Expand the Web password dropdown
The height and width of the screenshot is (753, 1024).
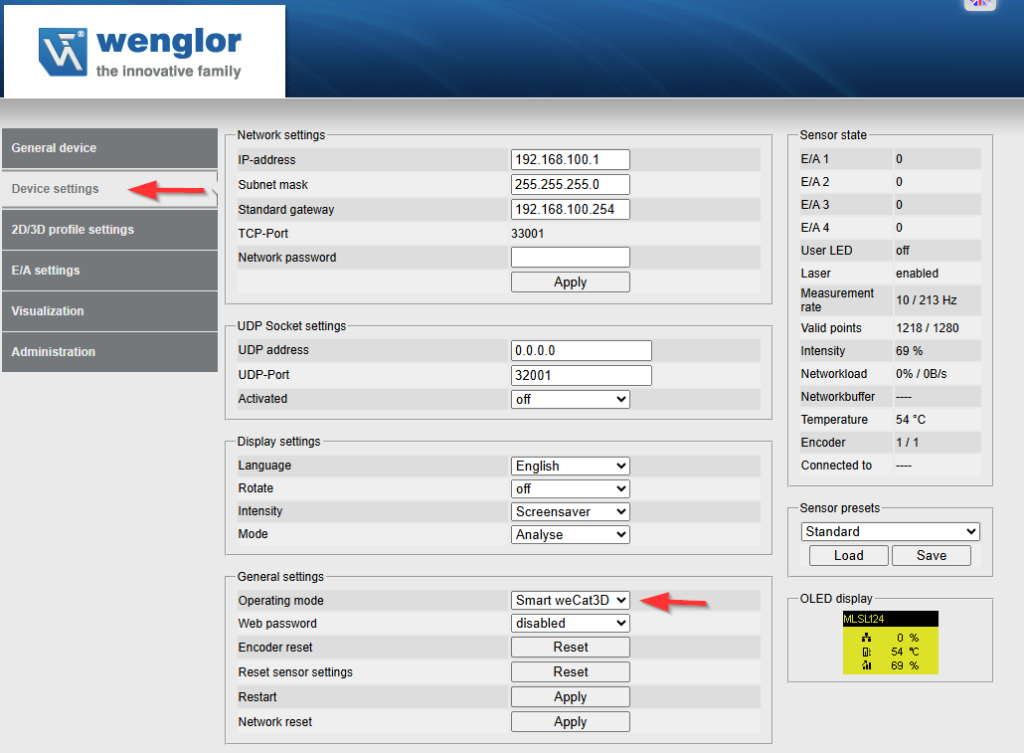[x=570, y=623]
